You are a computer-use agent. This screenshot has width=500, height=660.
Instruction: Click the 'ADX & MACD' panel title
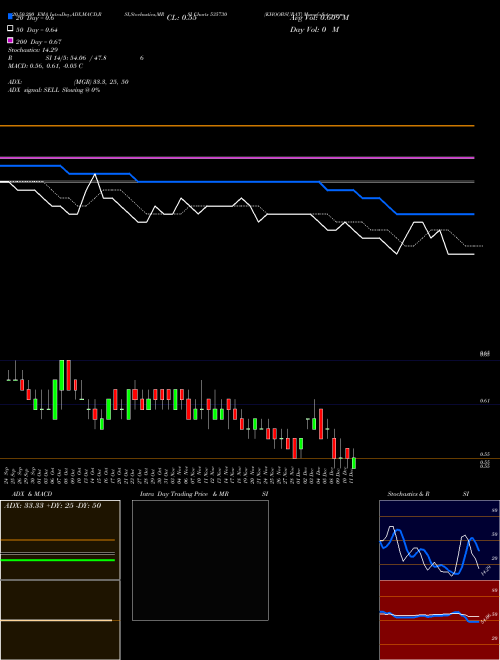[x=32, y=494]
